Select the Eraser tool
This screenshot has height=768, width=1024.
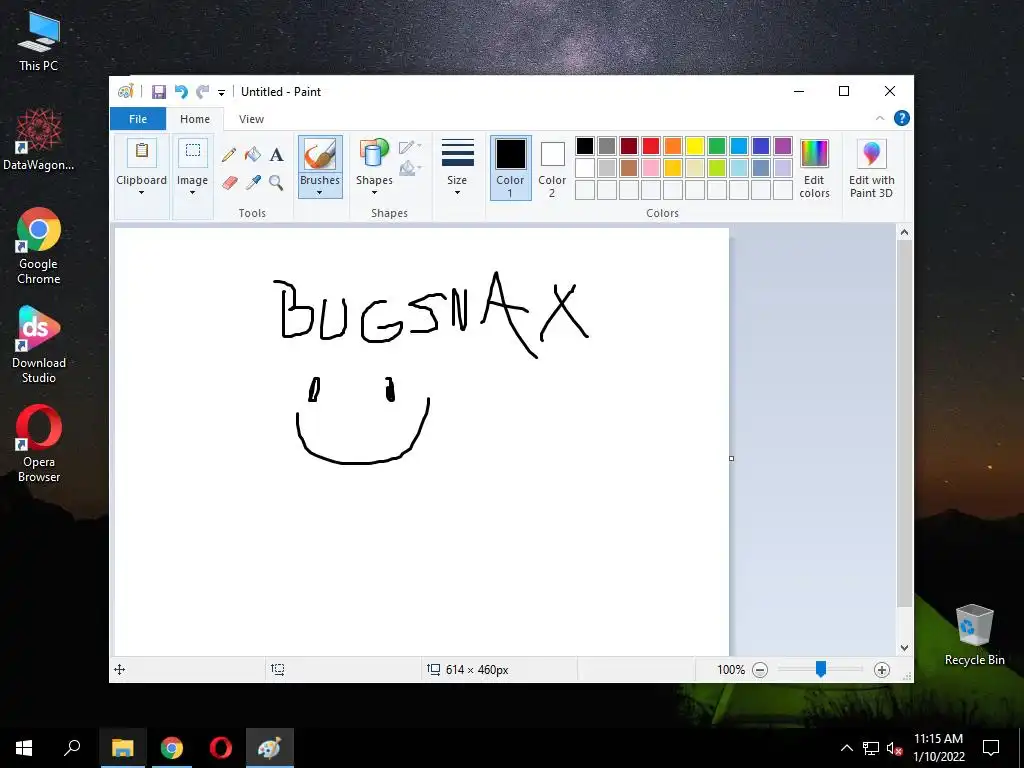(x=229, y=182)
